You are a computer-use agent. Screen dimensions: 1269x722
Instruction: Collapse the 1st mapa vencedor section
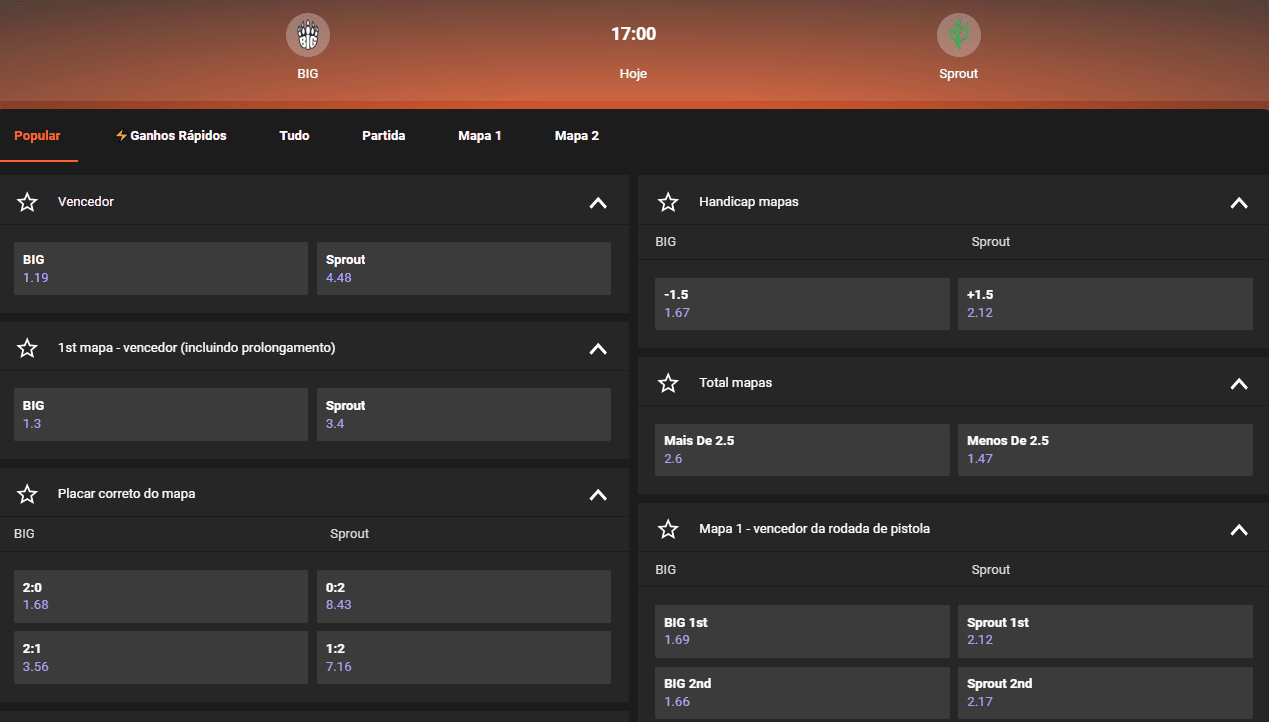coord(598,348)
